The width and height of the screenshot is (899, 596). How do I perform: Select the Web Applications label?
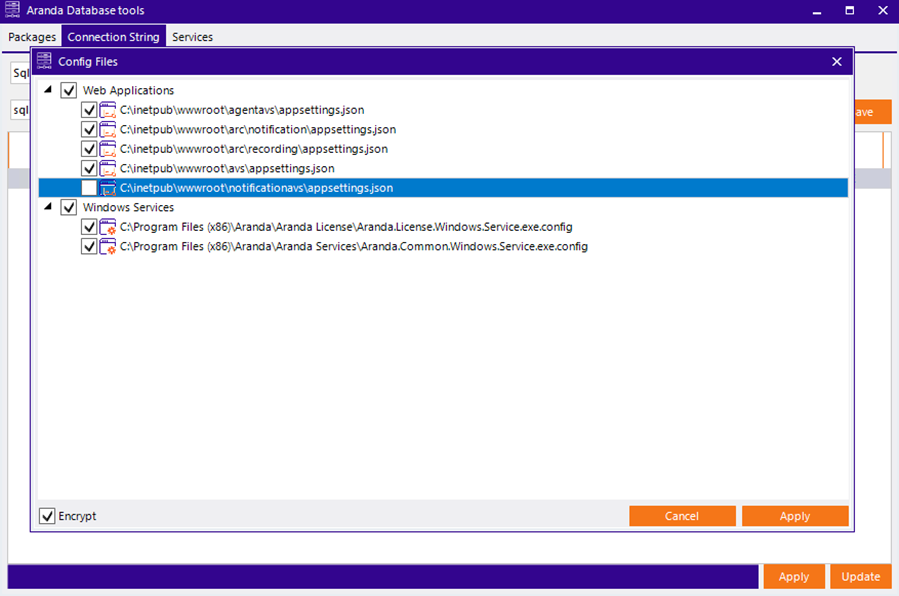(x=128, y=91)
